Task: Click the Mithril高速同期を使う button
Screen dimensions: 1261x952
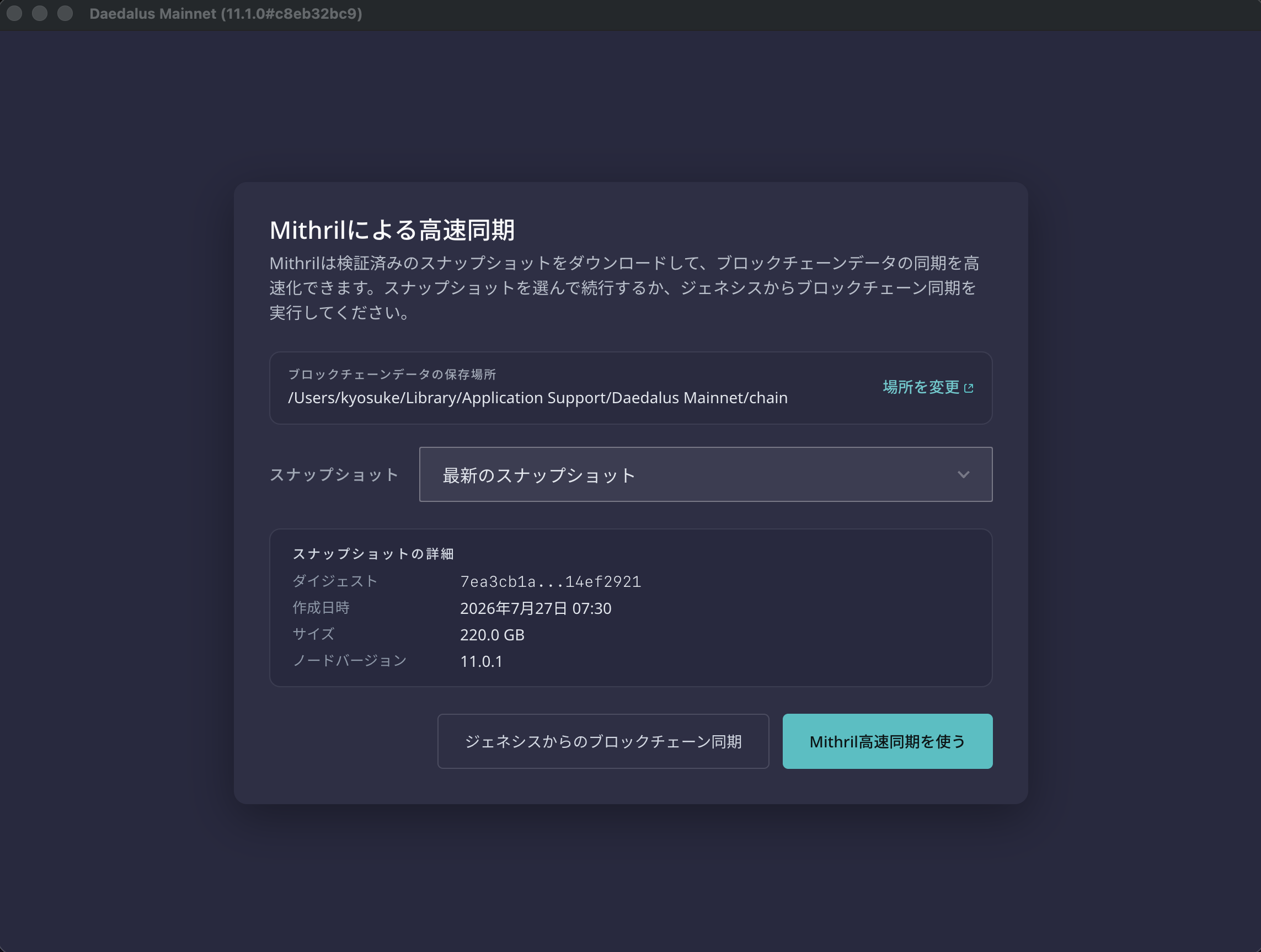Action: pos(887,741)
